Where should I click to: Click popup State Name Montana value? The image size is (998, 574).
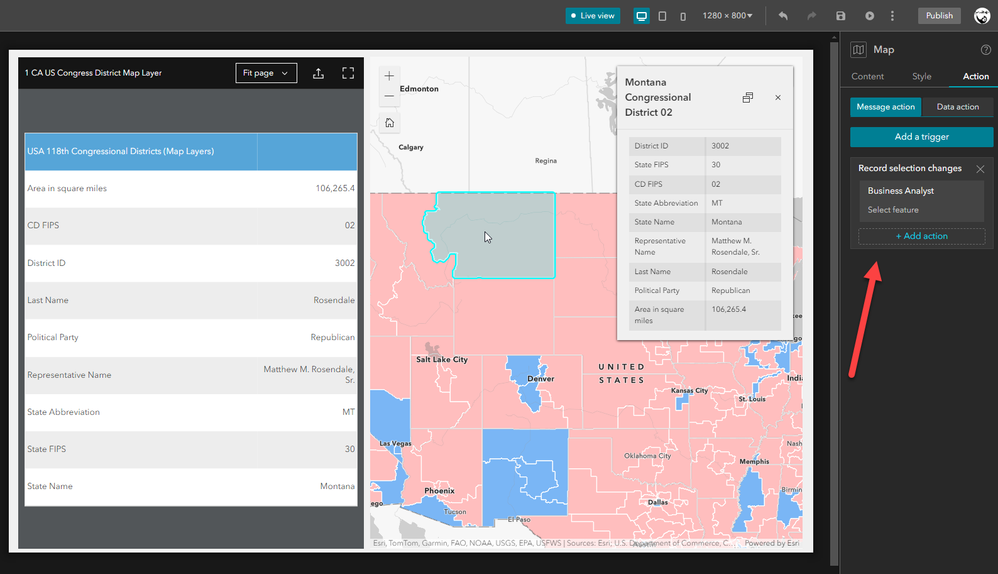coord(726,222)
